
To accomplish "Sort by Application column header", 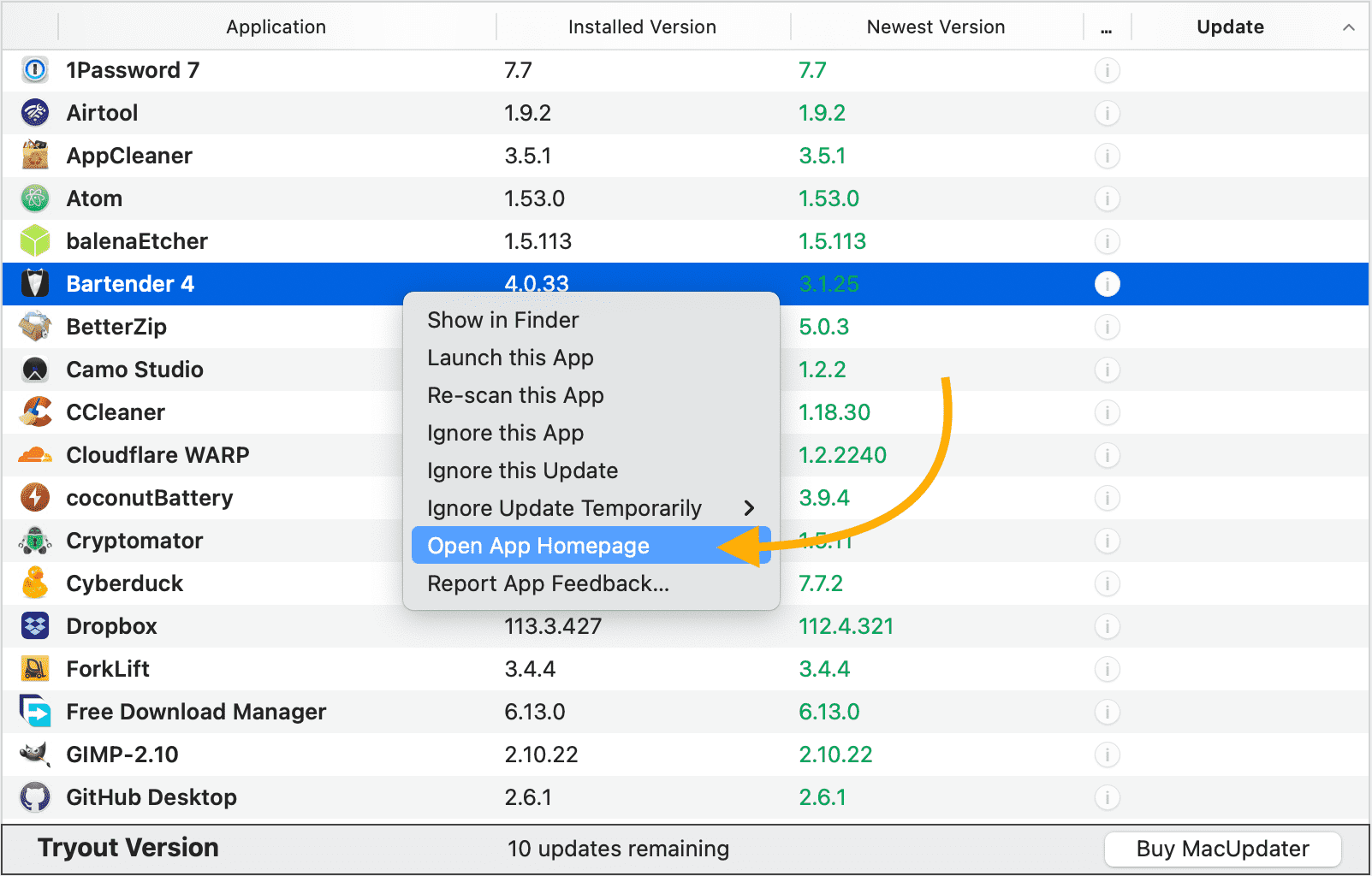I will point(276,27).
